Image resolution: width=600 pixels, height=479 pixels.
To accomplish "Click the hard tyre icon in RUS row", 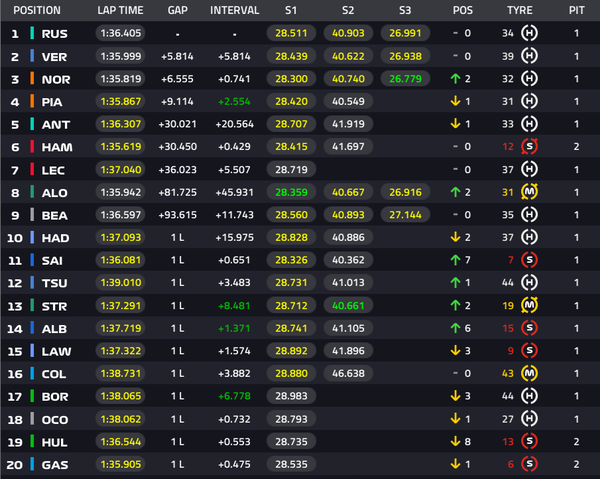I will point(529,33).
